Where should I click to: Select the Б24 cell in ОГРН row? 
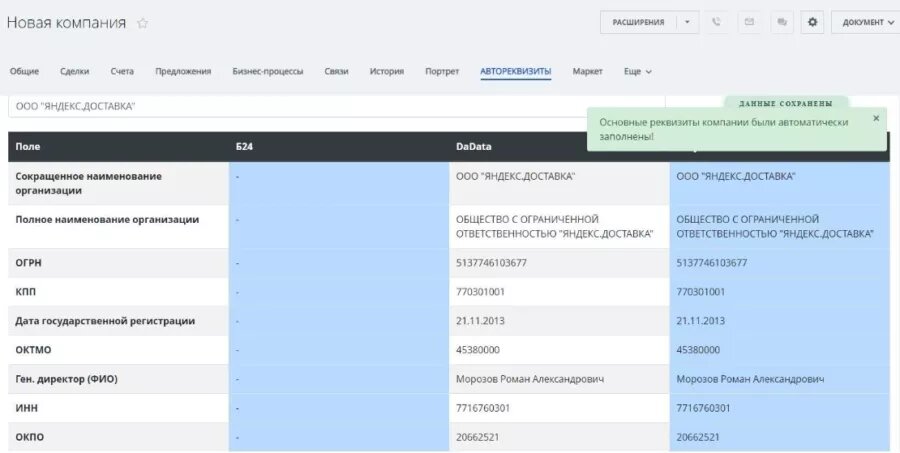[x=339, y=263]
